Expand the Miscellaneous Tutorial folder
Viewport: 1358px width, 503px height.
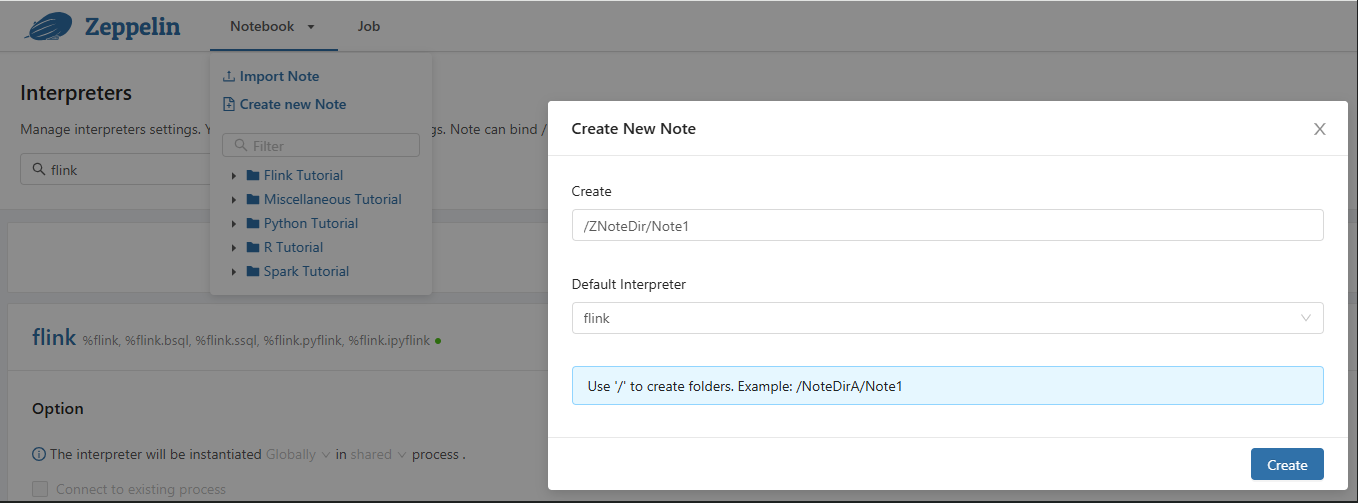point(233,199)
